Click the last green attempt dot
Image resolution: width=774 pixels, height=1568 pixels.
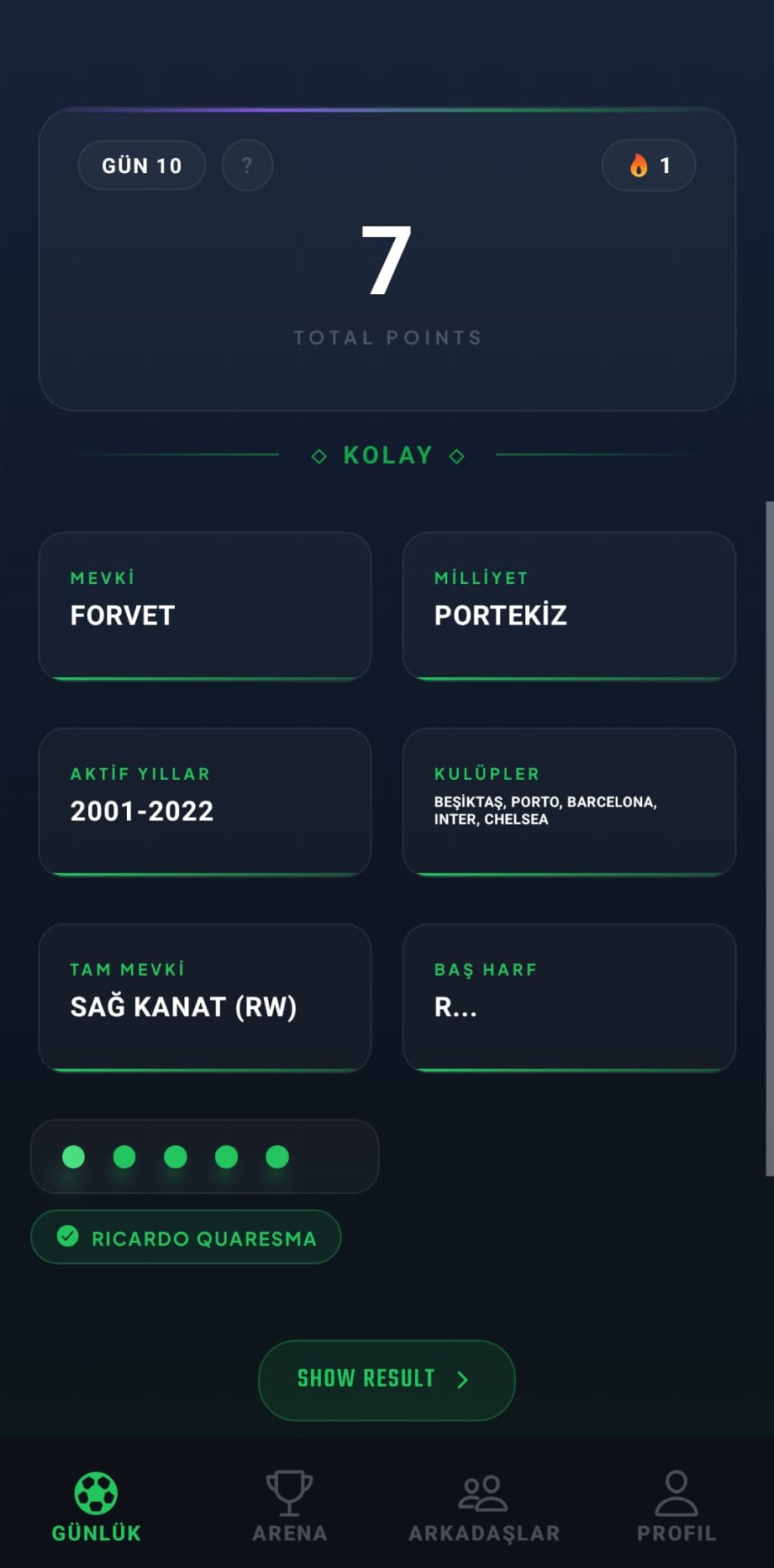(x=277, y=1157)
